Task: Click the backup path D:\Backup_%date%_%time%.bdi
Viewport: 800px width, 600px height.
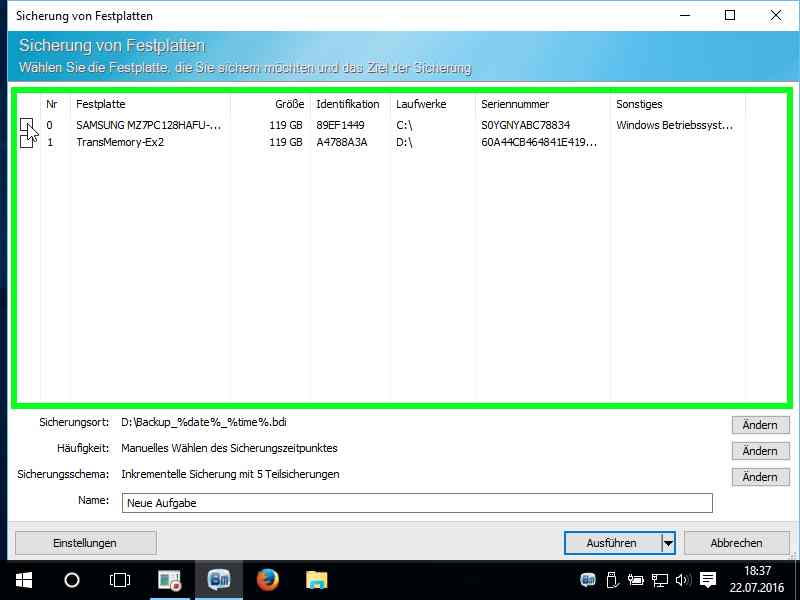Action: [204, 422]
